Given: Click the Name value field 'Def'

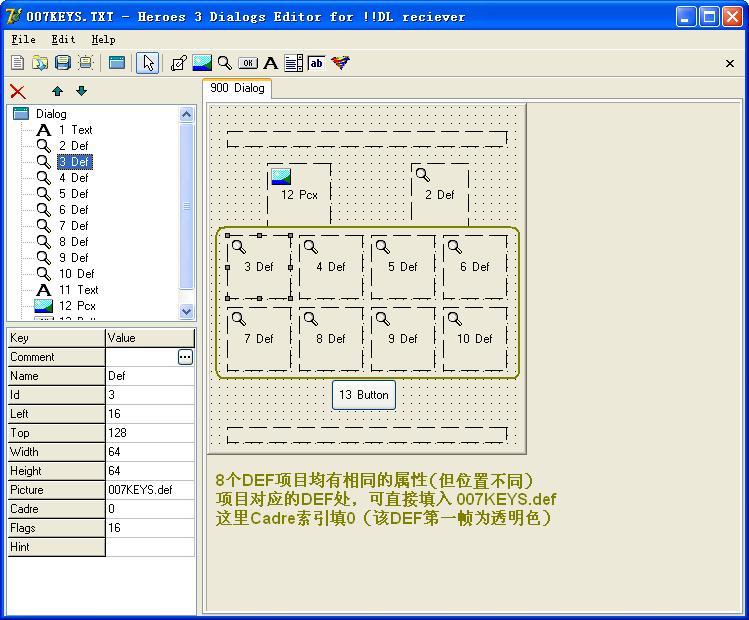Looking at the screenshot, I should point(150,376).
